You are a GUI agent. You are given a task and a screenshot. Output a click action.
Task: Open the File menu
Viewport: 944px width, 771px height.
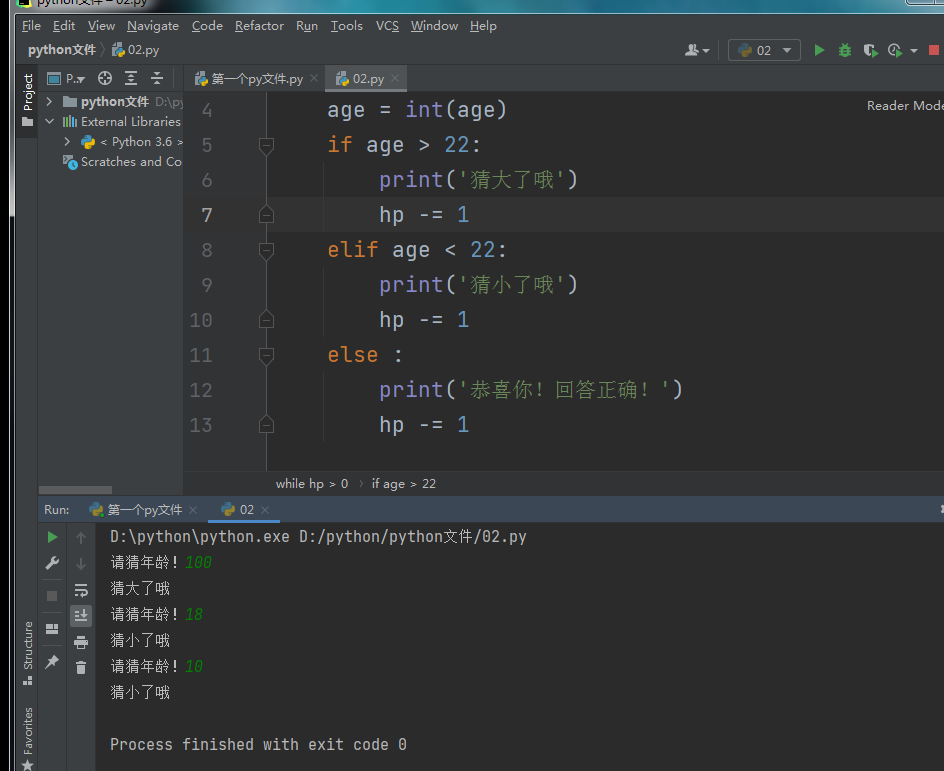tap(31, 26)
